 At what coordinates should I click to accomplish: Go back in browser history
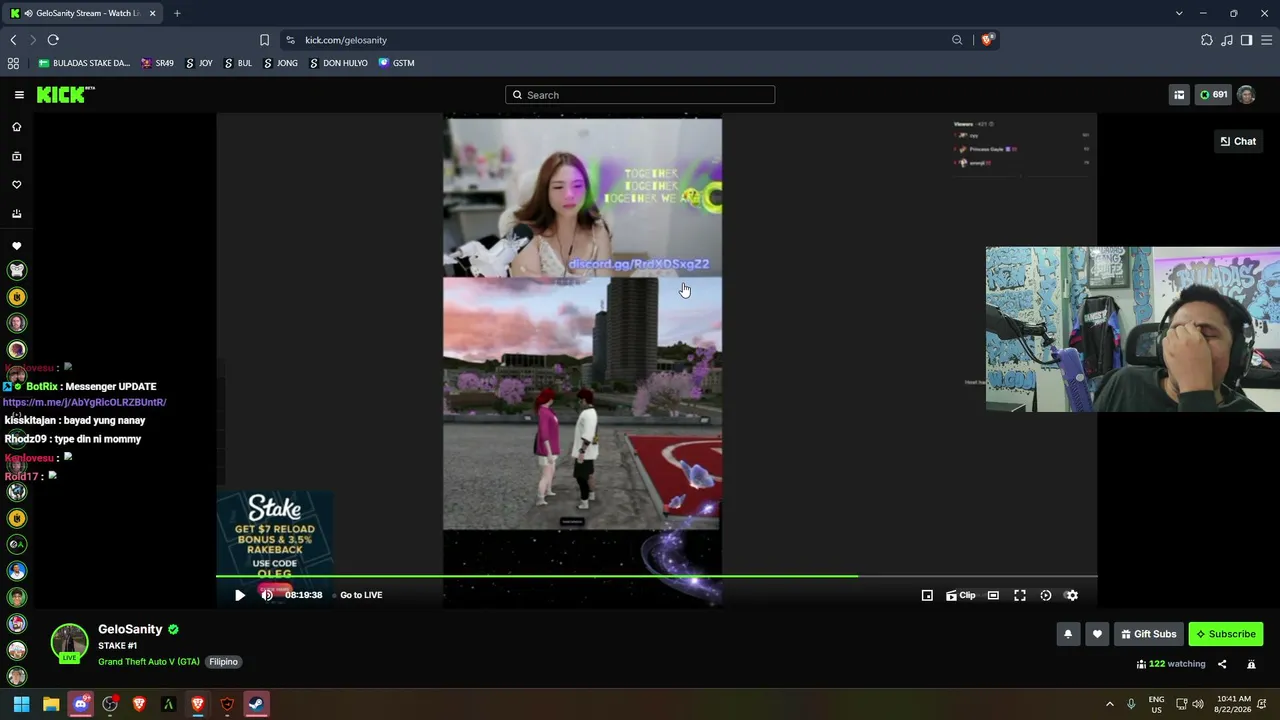tap(13, 40)
